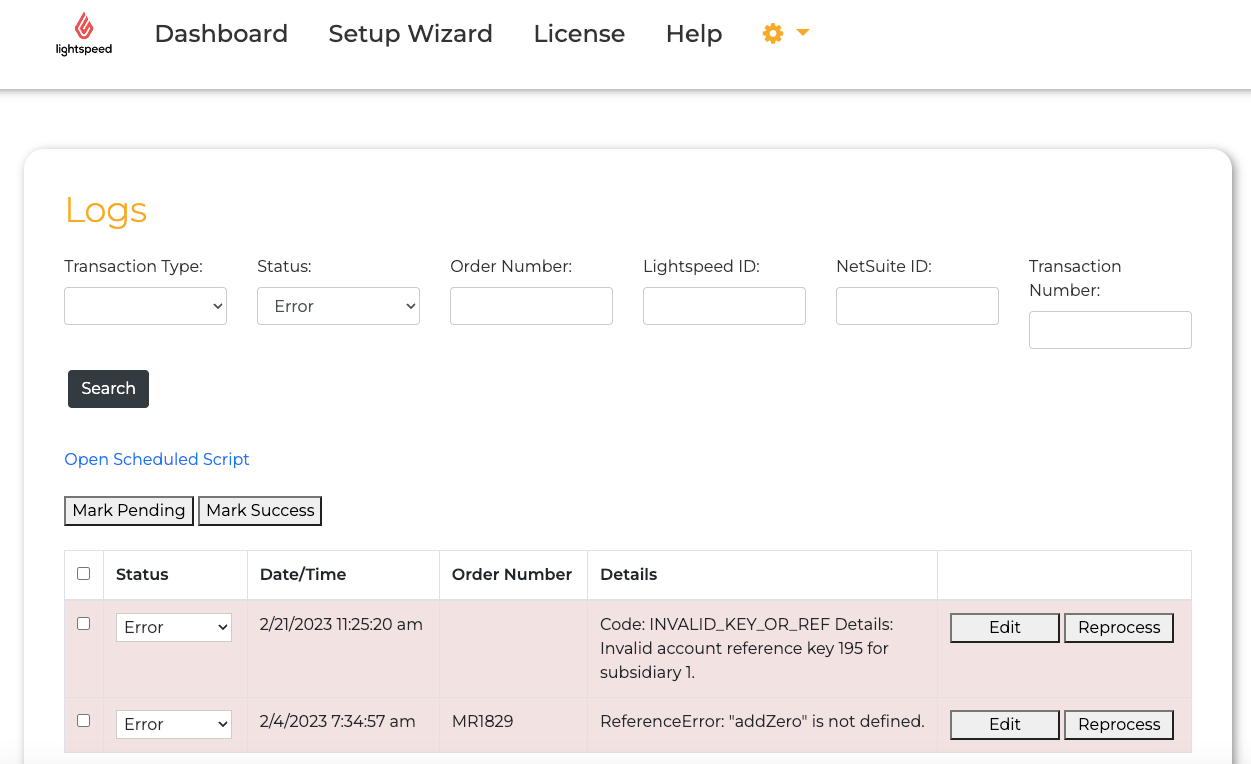
Task: Check the INVALID_KEY_OR_REF error row checkbox
Action: point(84,623)
